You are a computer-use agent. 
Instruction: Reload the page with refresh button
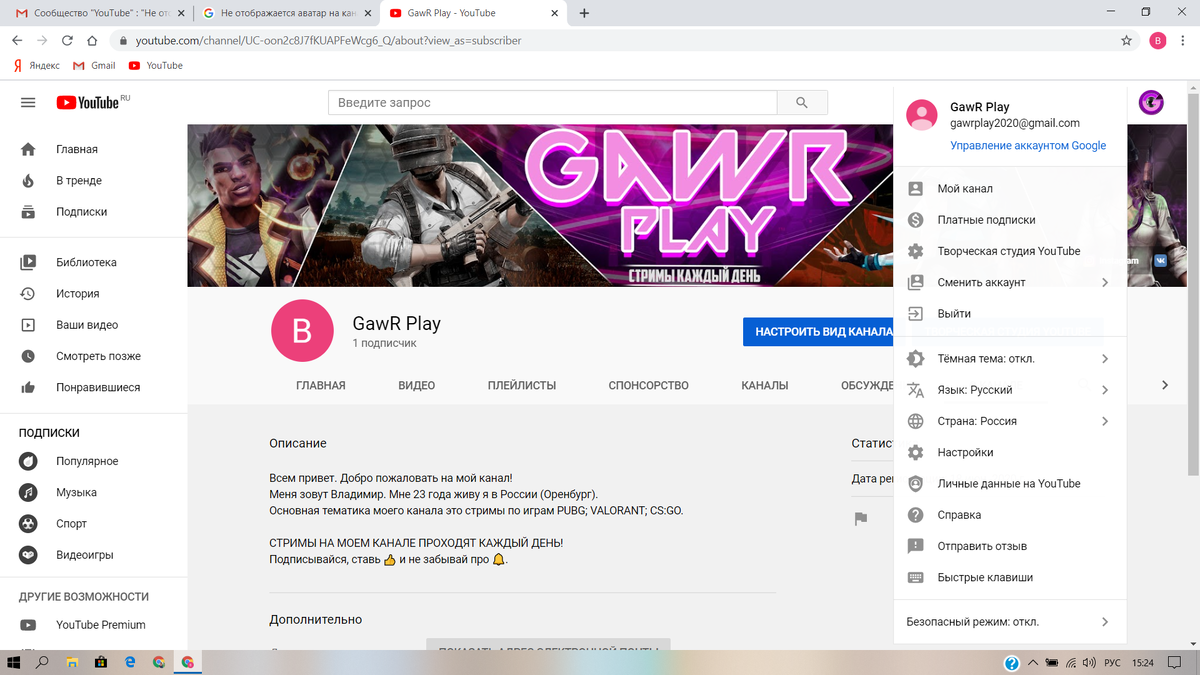67,41
